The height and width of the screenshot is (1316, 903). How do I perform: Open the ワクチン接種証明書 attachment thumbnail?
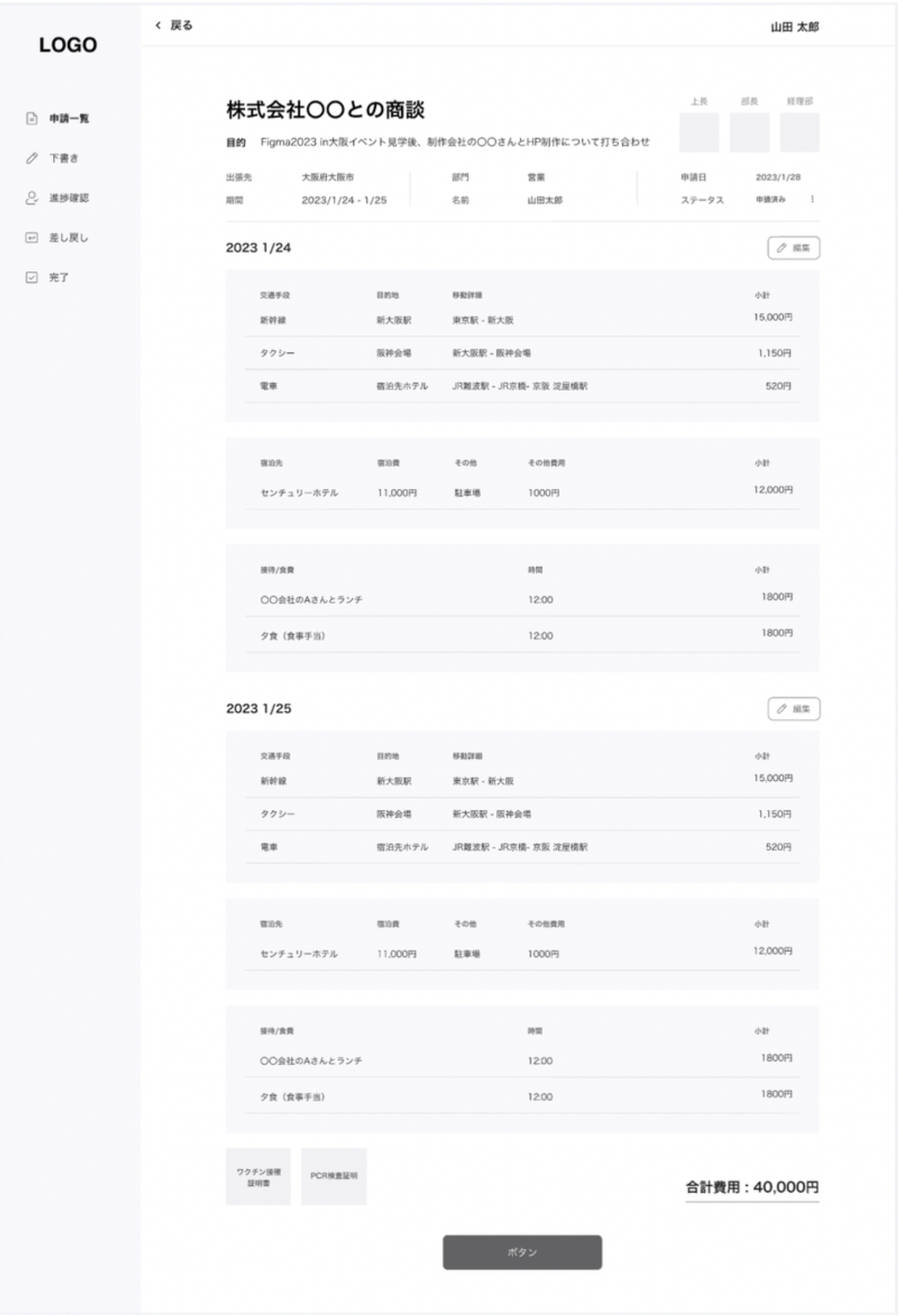(258, 1177)
